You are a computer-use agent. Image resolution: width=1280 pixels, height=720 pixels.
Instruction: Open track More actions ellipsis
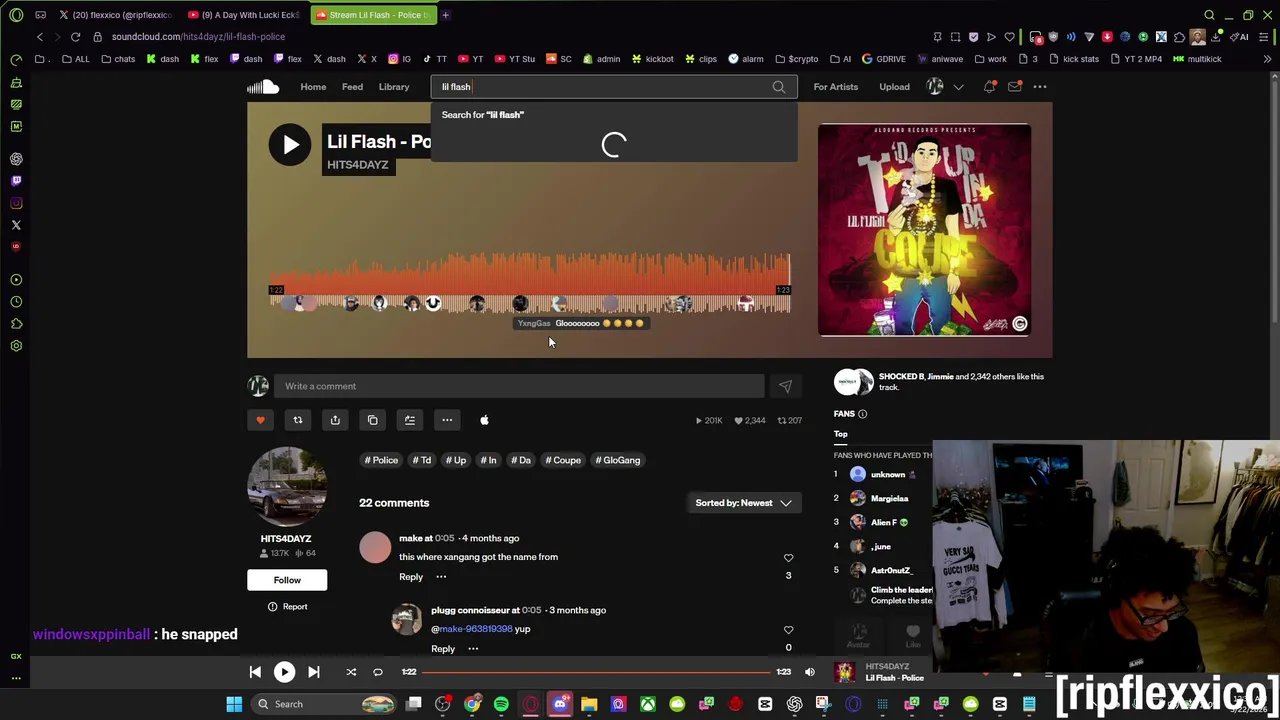point(447,420)
